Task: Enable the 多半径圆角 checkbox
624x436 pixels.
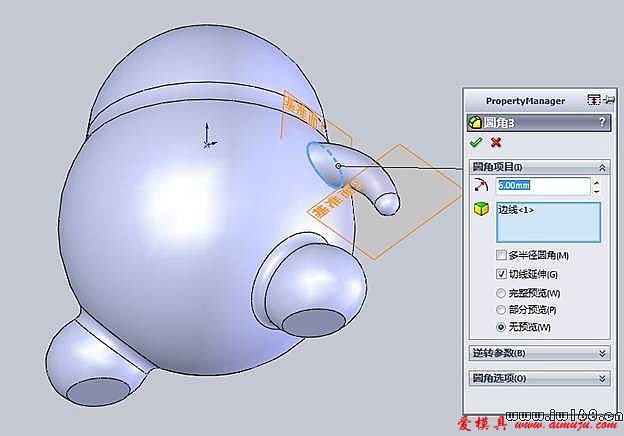Action: [x=502, y=256]
